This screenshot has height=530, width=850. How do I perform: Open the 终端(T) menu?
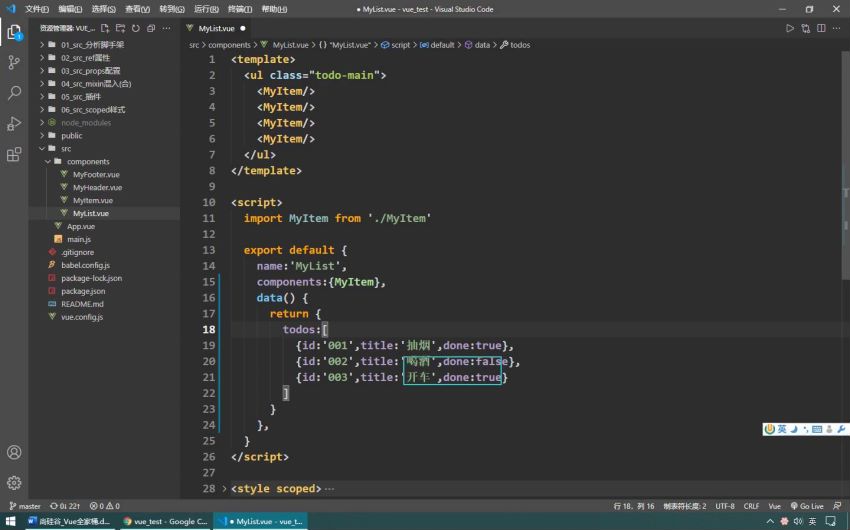tap(240, 9)
